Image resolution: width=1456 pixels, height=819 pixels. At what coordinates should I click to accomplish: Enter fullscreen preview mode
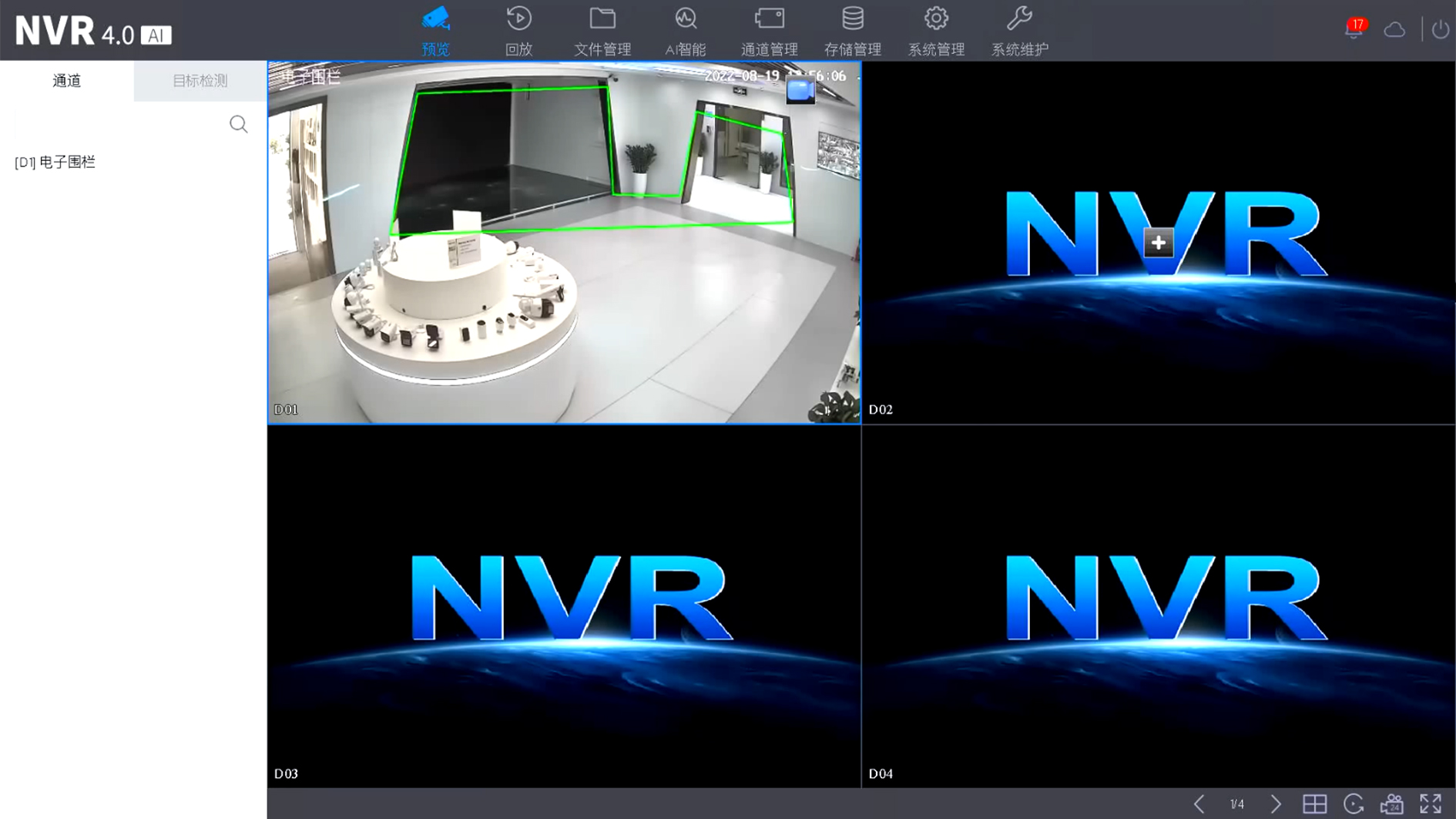(x=1431, y=804)
